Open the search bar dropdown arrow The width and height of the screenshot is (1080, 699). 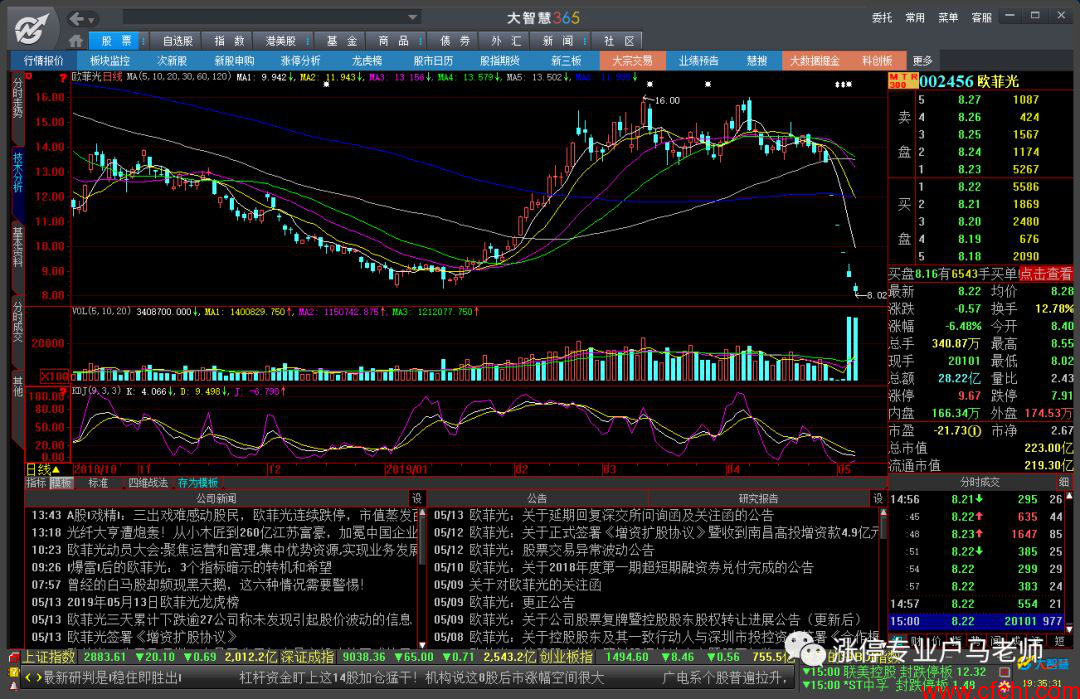[x=412, y=18]
